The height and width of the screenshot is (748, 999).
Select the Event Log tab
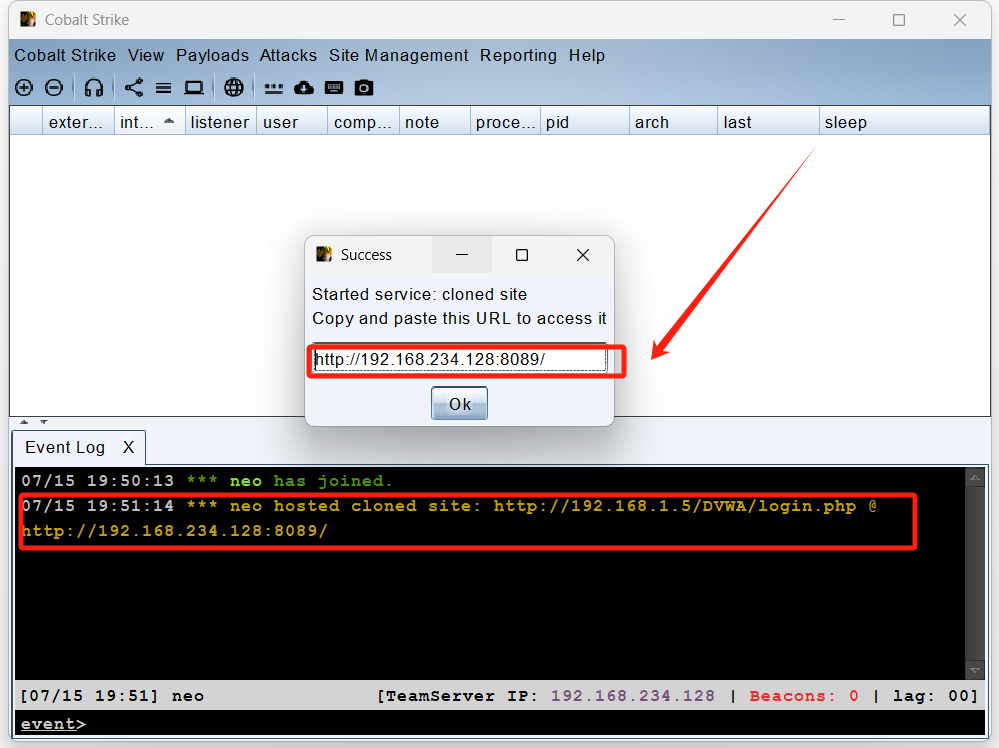tap(65, 447)
